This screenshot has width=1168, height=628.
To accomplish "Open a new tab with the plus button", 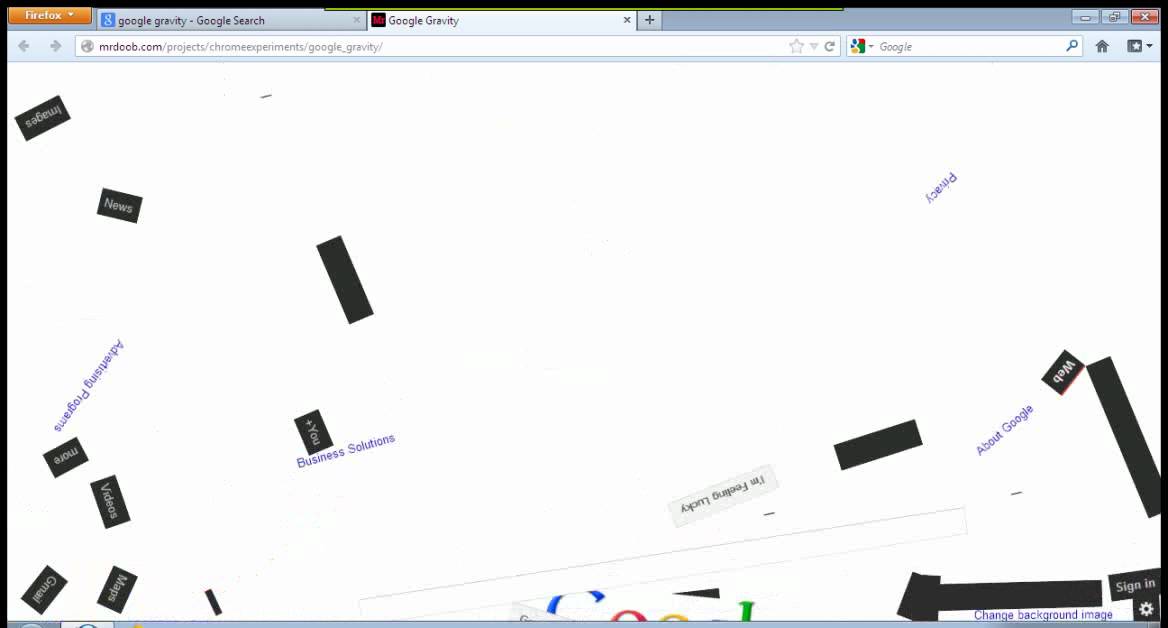I will 650,20.
